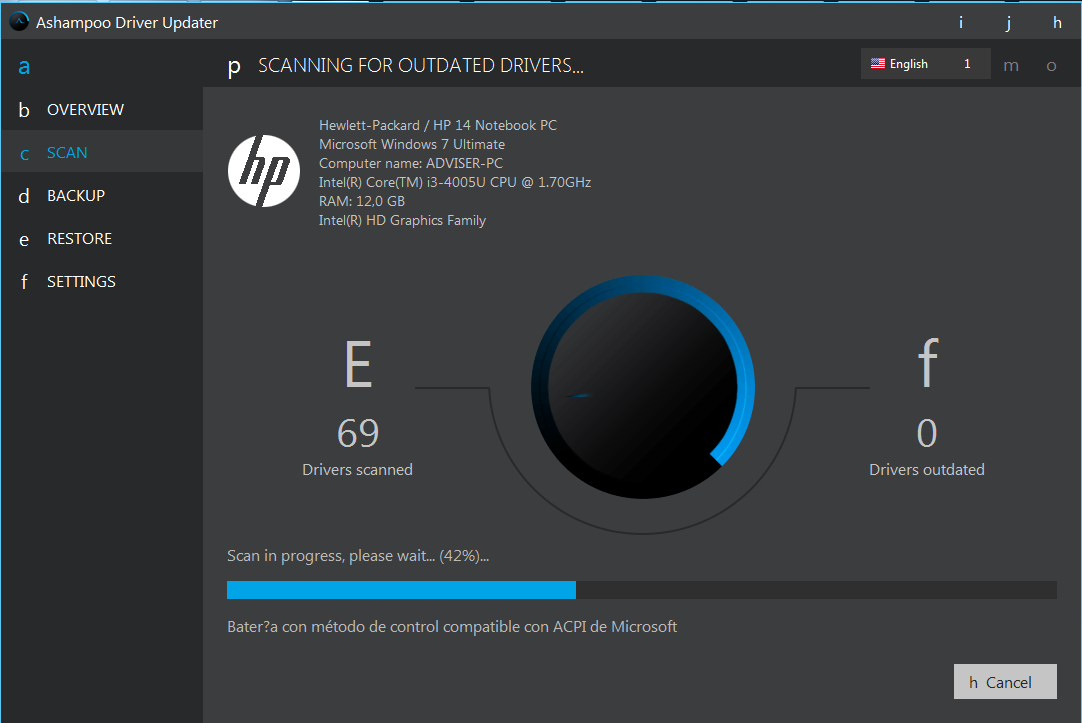Click 'Microsoft Windows 7 Ultimate' text

pos(412,144)
